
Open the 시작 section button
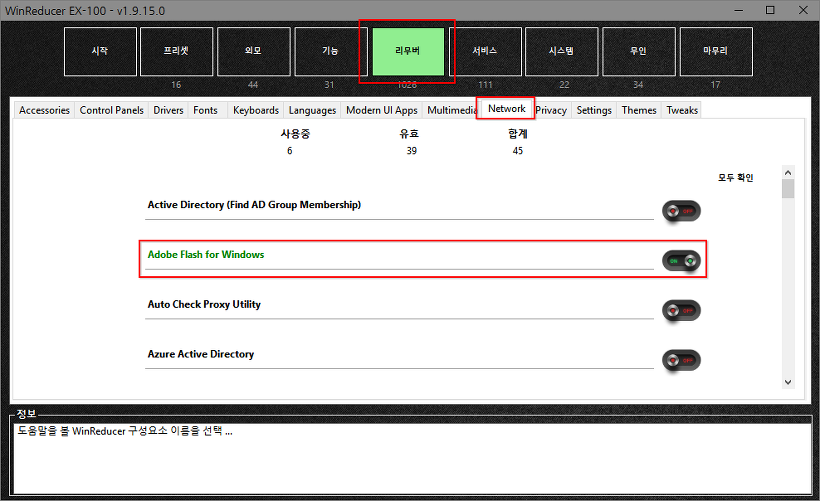99,51
